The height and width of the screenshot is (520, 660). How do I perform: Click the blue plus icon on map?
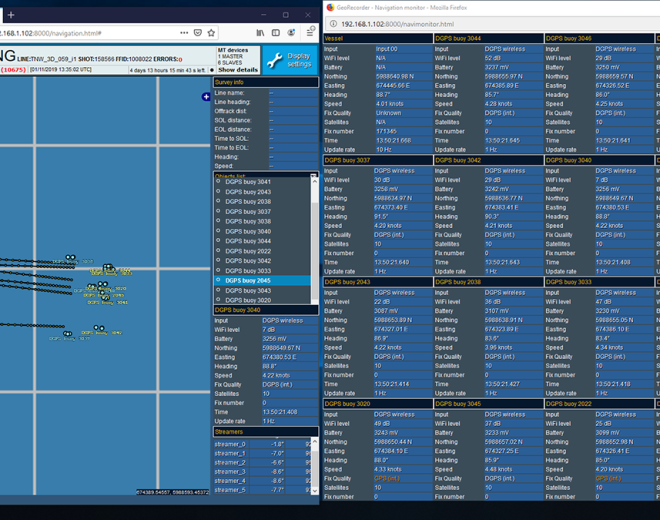pyautogui.click(x=206, y=97)
